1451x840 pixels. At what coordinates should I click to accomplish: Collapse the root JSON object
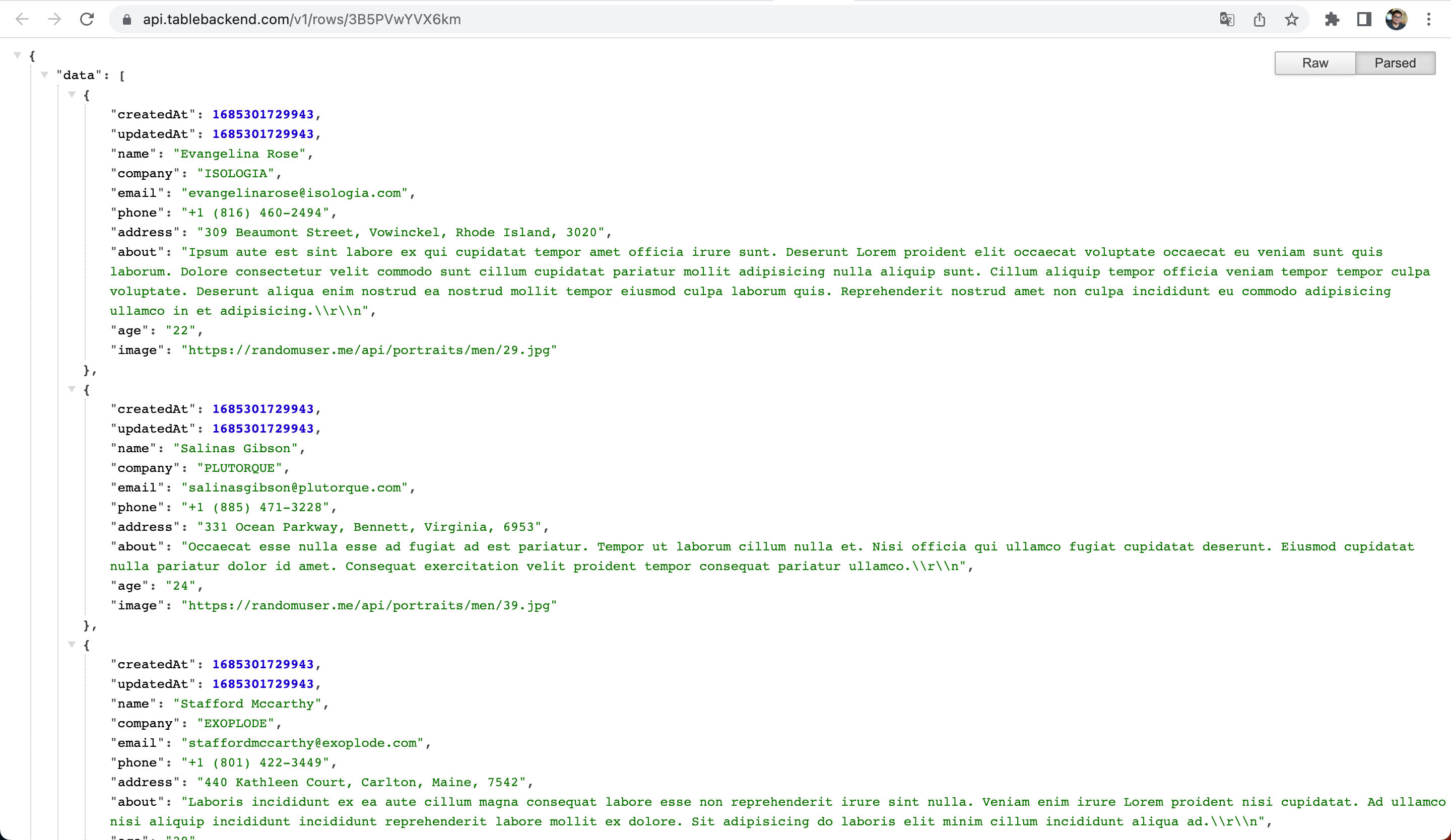17,55
